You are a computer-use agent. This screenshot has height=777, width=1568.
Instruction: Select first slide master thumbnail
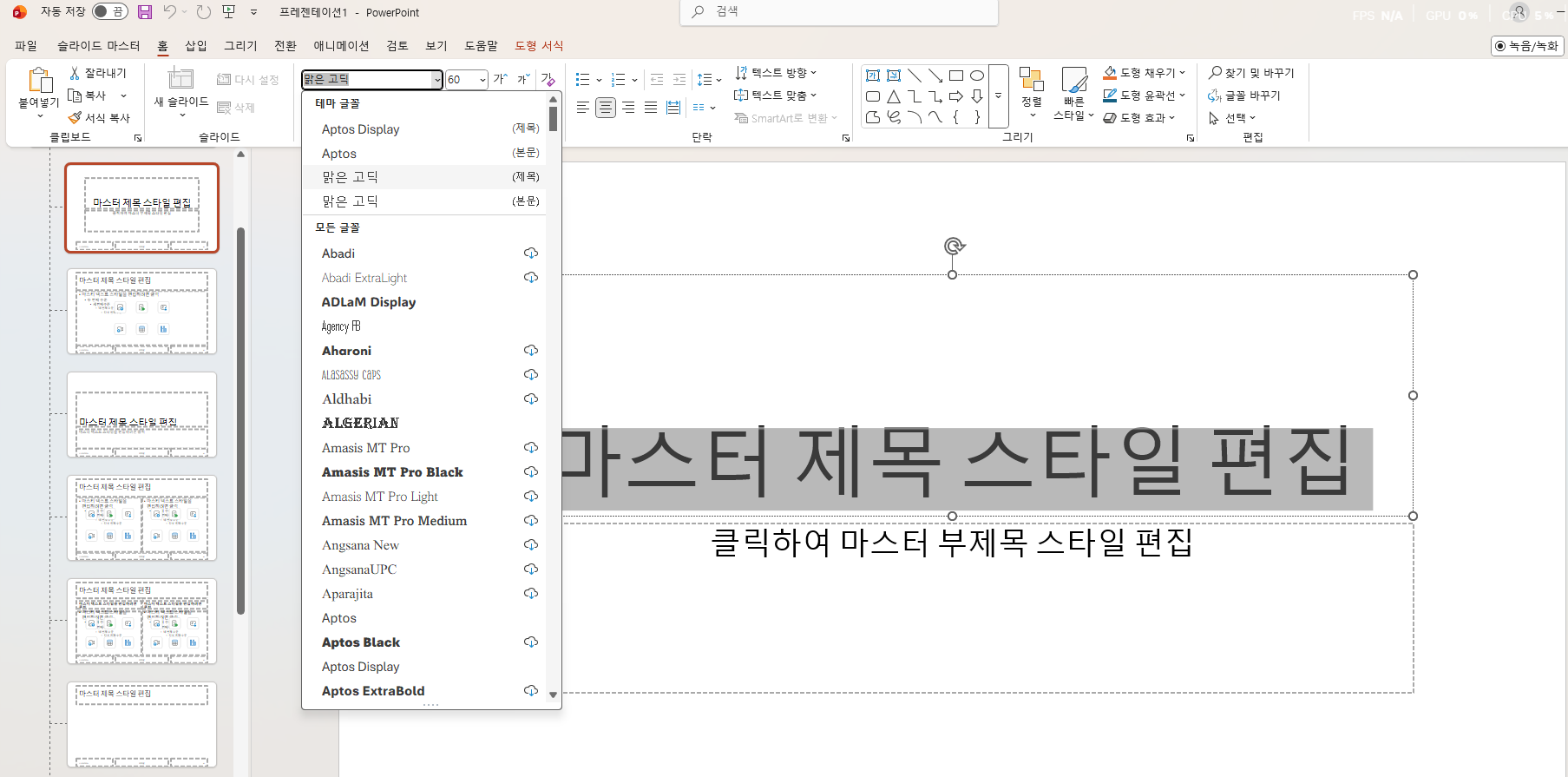click(142, 208)
